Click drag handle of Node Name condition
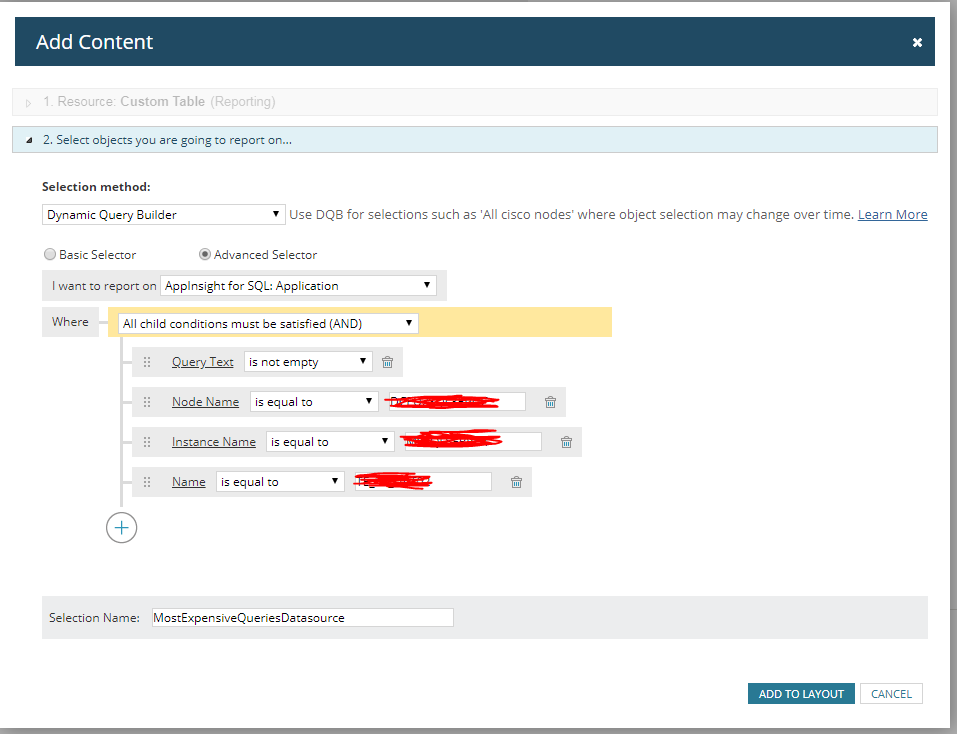The height and width of the screenshot is (734, 957). (x=146, y=401)
